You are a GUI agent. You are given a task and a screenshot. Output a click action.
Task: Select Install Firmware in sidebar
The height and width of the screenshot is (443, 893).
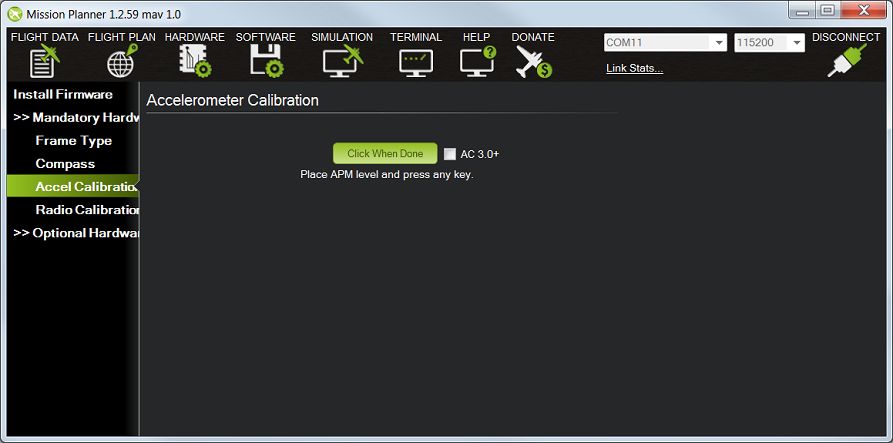click(x=63, y=95)
